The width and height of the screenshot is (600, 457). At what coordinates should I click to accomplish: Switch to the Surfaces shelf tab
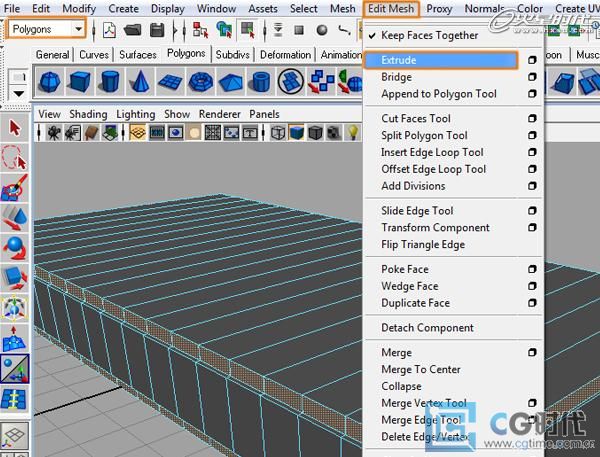[138, 55]
